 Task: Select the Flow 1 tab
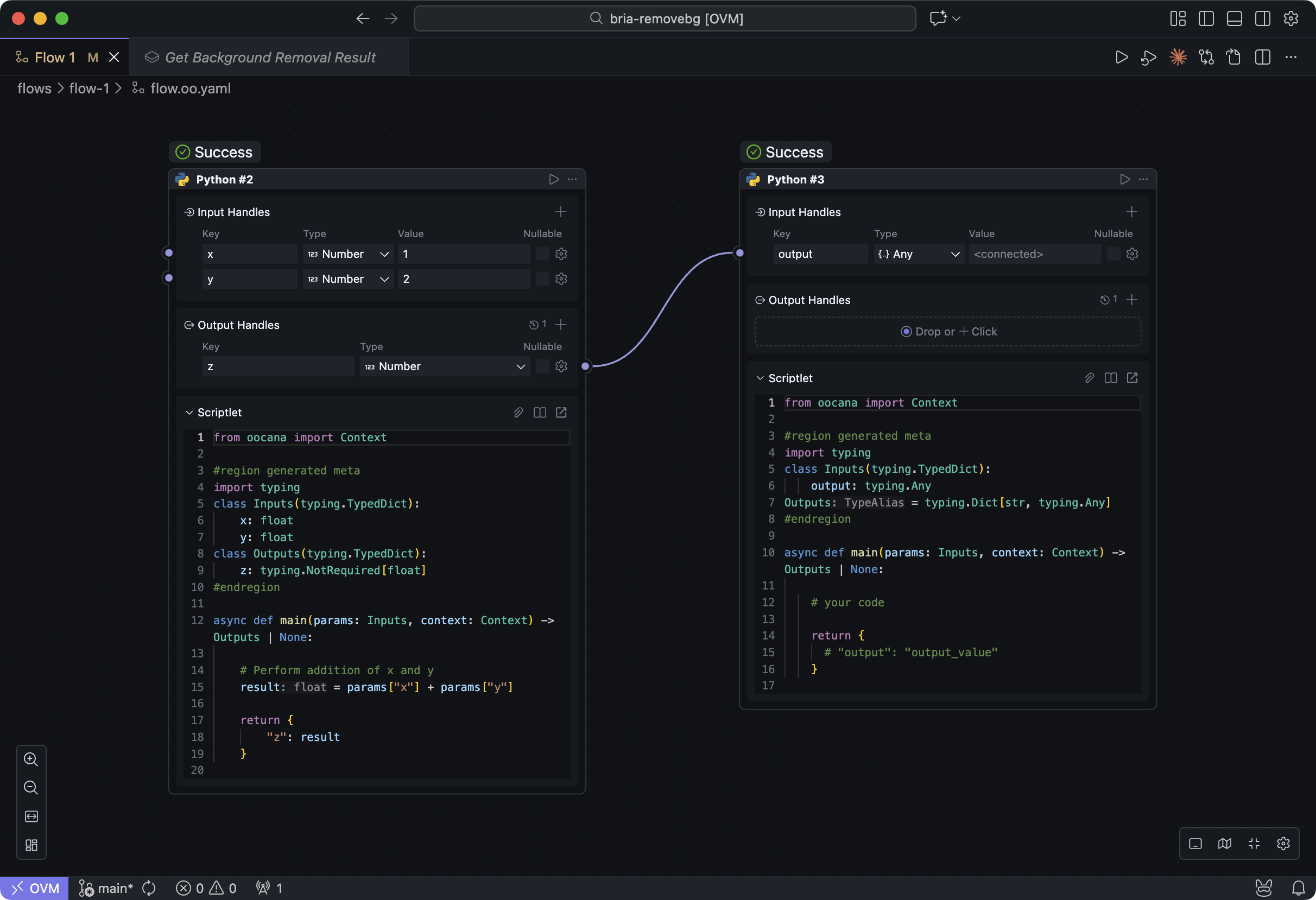click(54, 56)
